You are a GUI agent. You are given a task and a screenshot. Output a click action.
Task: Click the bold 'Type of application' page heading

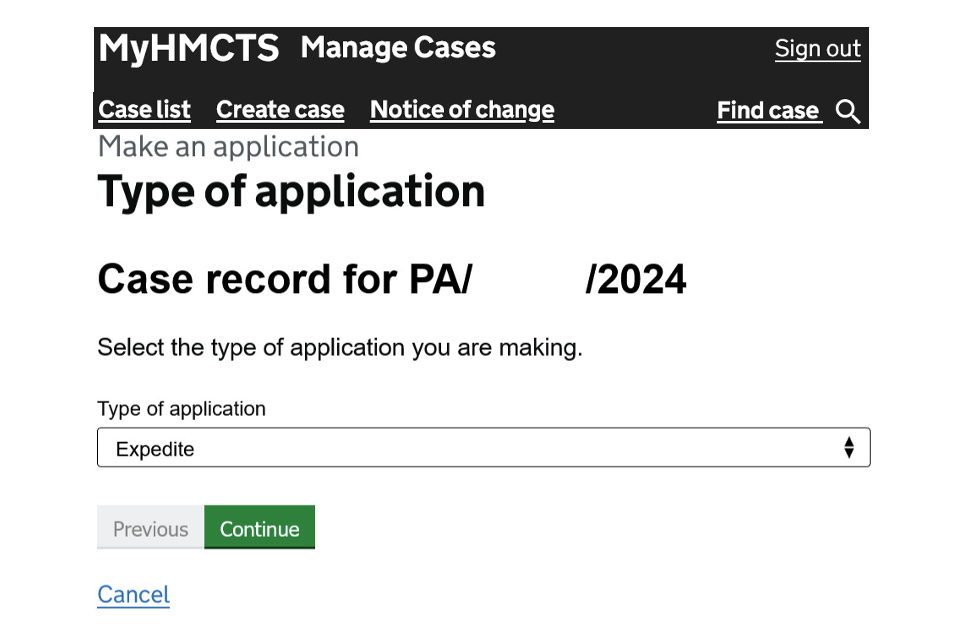coord(291,191)
